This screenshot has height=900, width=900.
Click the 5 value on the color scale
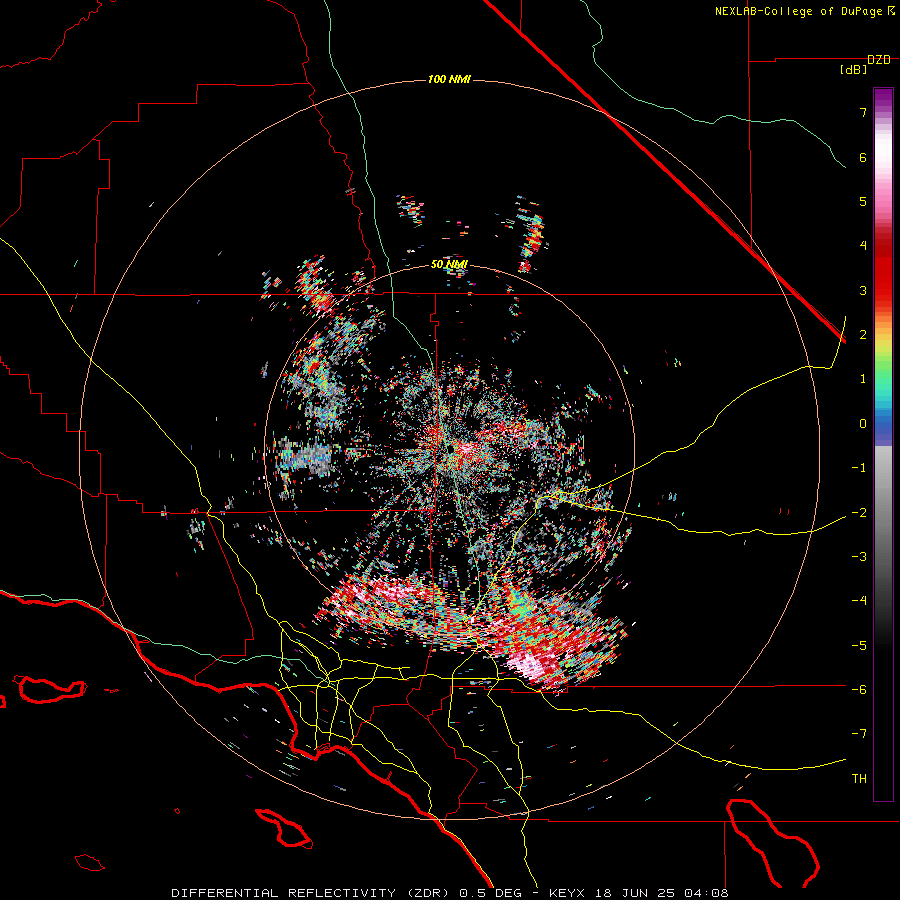coord(863,201)
